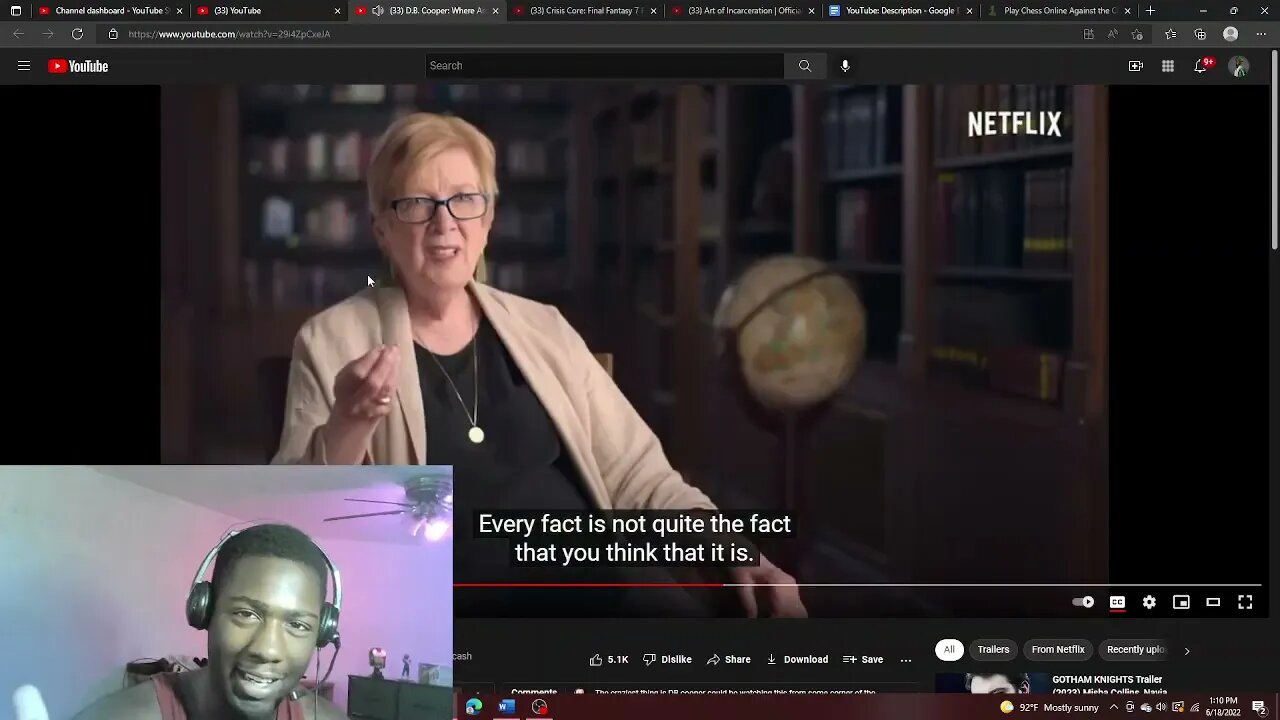Go to the YouTube home logo
The image size is (1280, 720).
click(x=78, y=66)
